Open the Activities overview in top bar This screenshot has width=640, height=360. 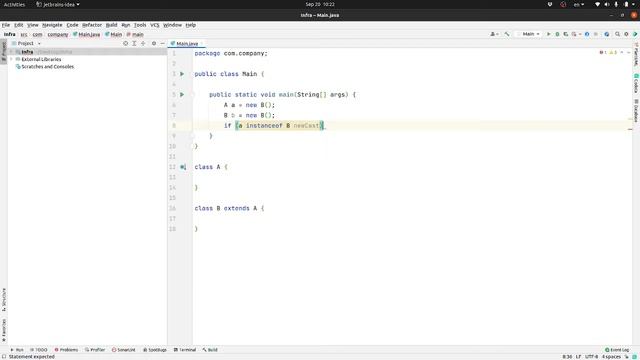pos(14,4)
